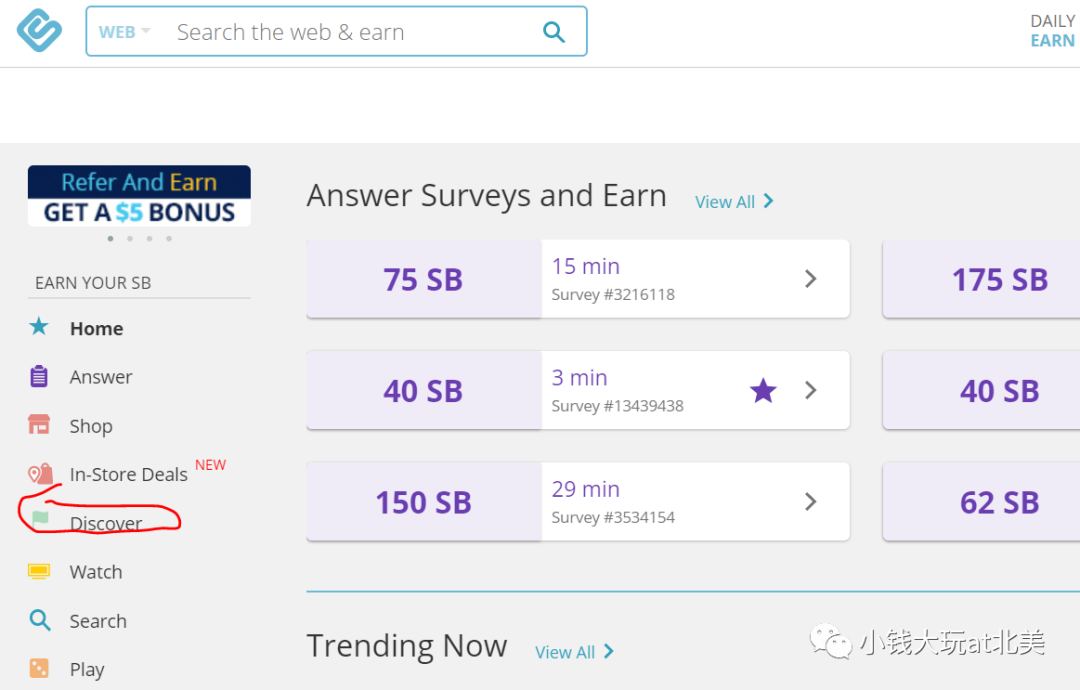The height and width of the screenshot is (690, 1080).
Task: Select the Discover sidebar menu item
Action: [x=105, y=523]
